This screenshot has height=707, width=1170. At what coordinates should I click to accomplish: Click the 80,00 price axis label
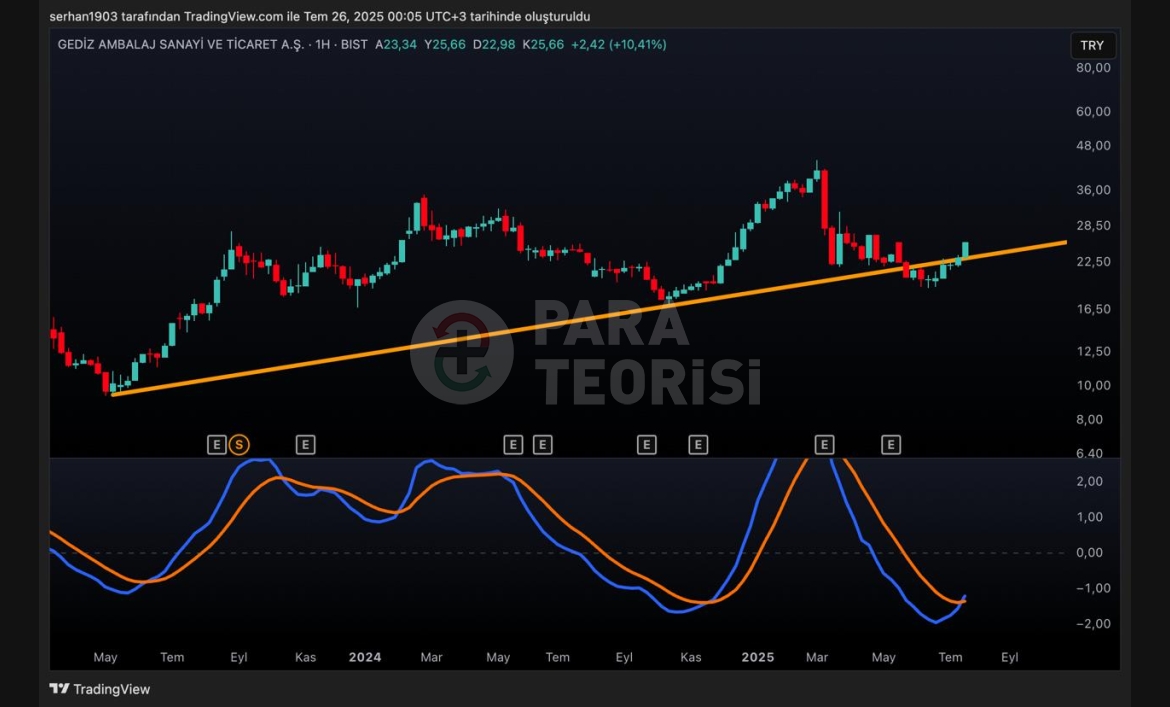1093,68
